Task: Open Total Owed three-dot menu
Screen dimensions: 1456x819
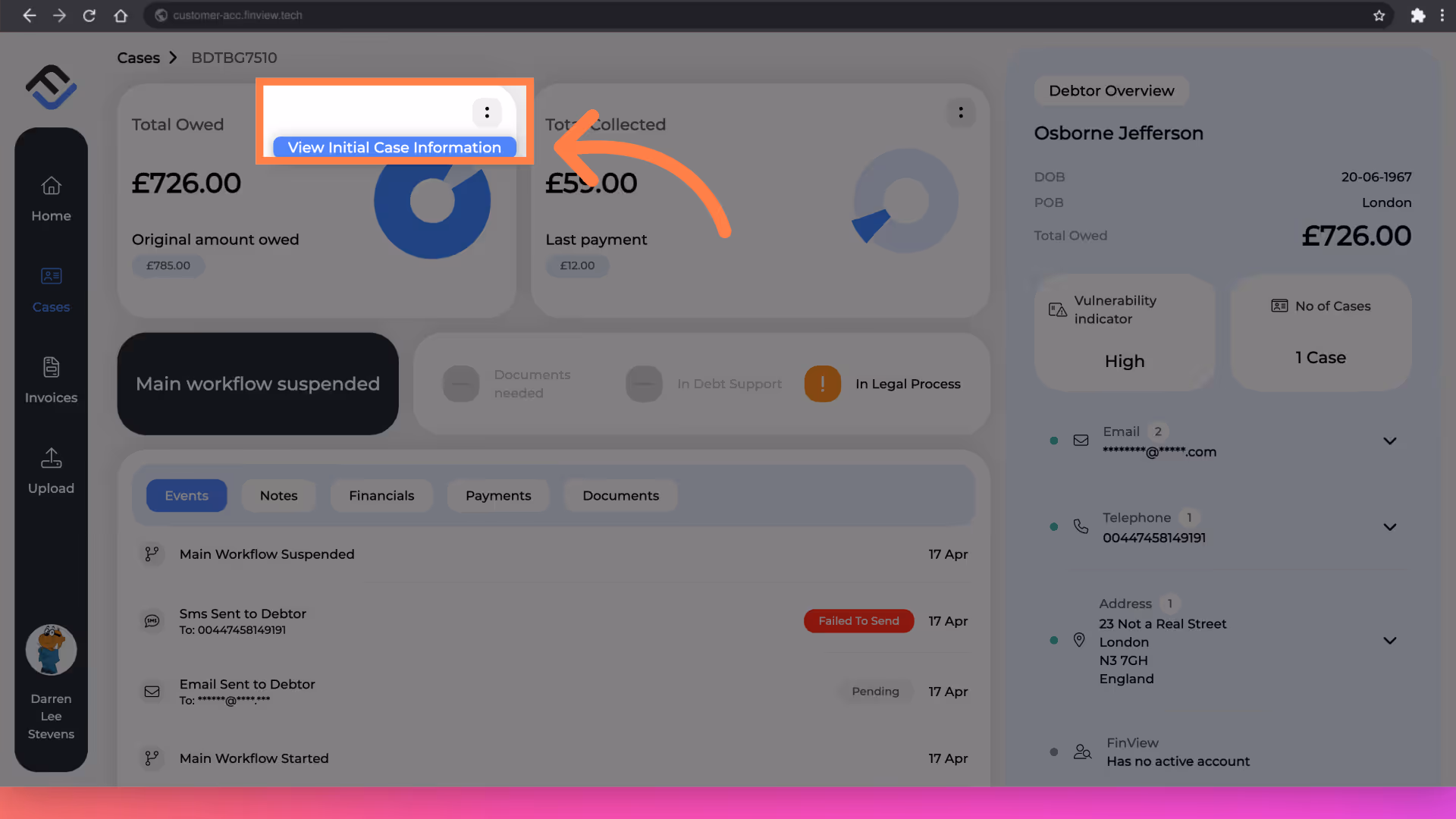Action: tap(487, 113)
